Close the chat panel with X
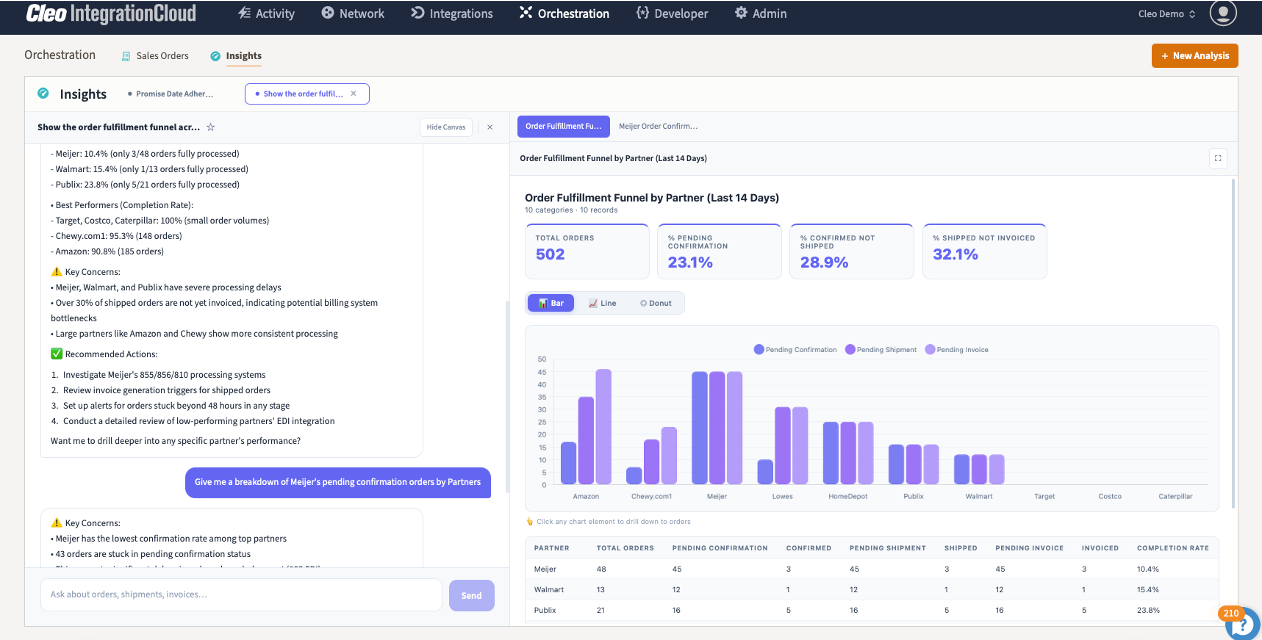Image resolution: width=1262 pixels, height=640 pixels. point(490,127)
